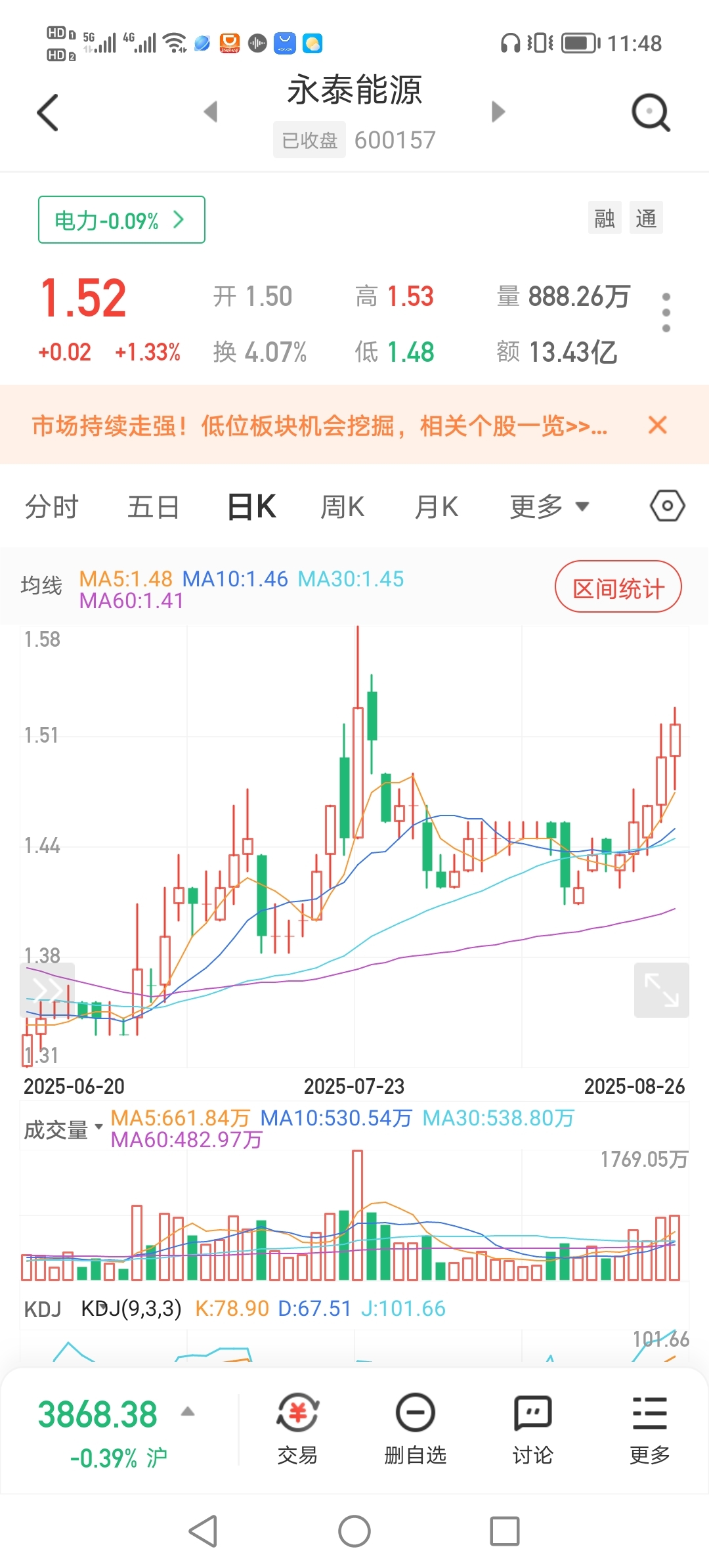The image size is (709, 1568).
Task: Tap the KDJ(9,3,3) parameter text
Action: (131, 1309)
